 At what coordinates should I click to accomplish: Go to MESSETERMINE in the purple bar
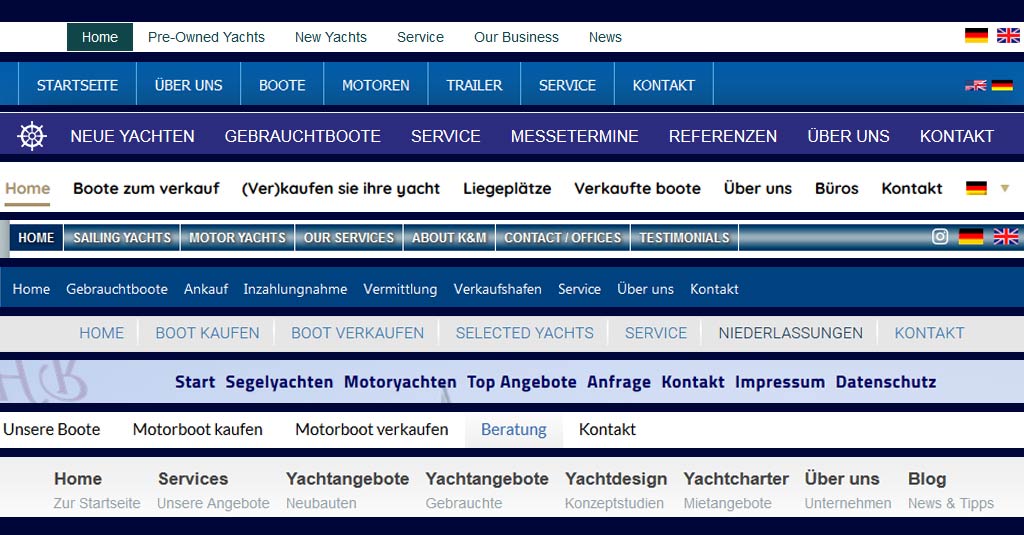coord(574,136)
